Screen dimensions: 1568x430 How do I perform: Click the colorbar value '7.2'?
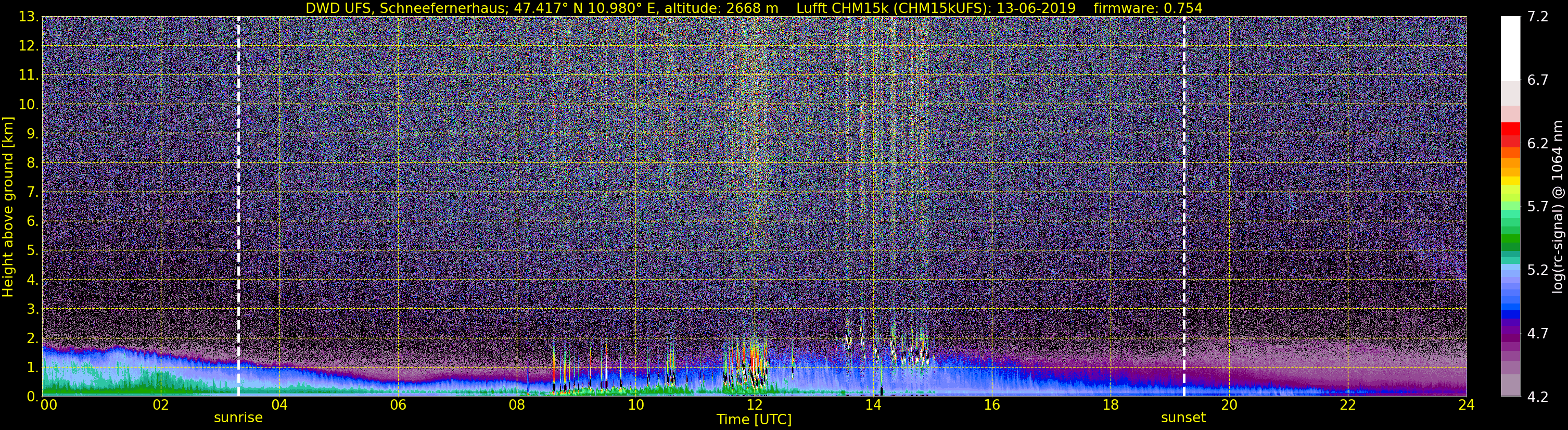[x=1538, y=17]
